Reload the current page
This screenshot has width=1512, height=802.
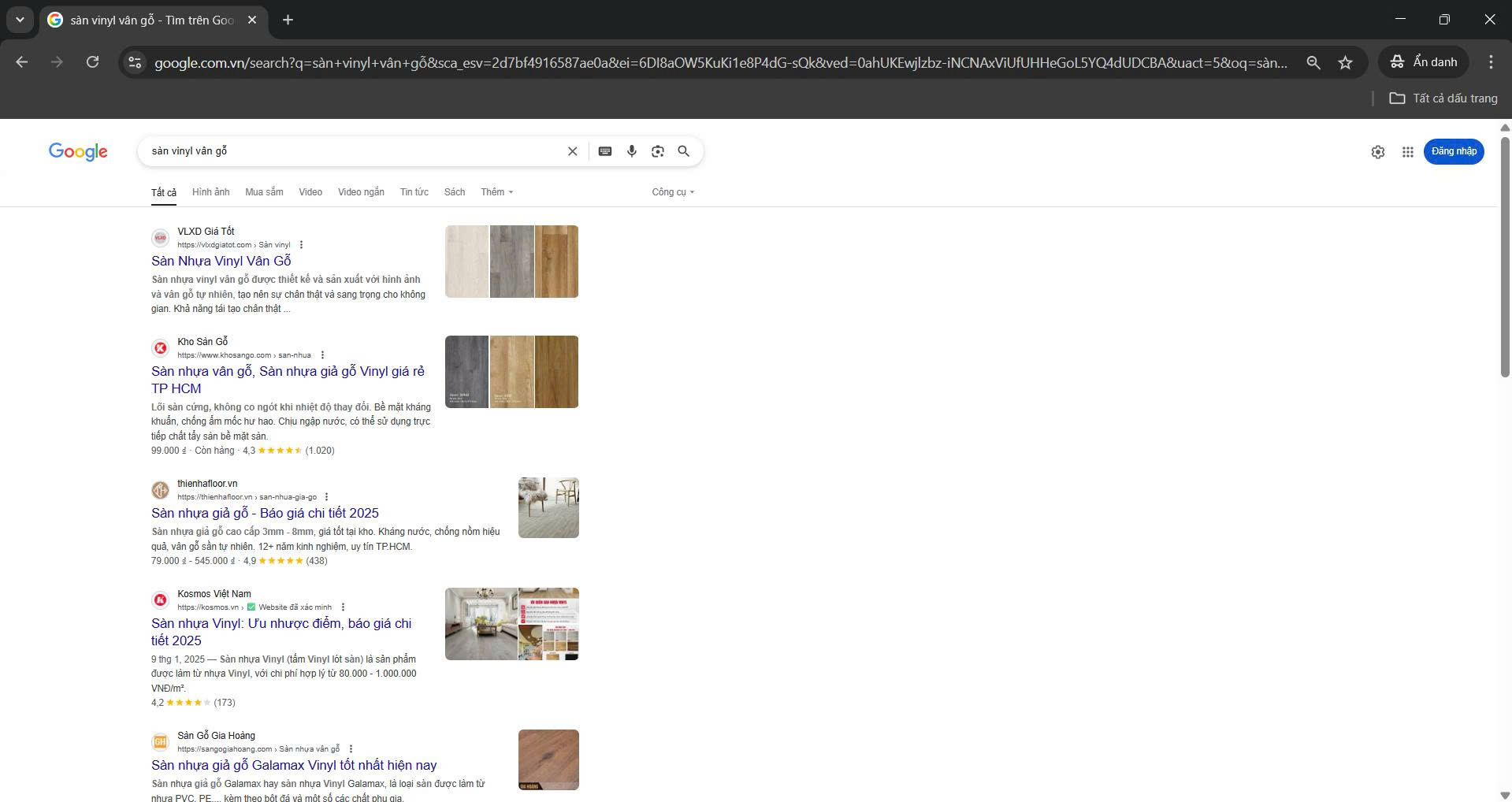click(x=92, y=62)
